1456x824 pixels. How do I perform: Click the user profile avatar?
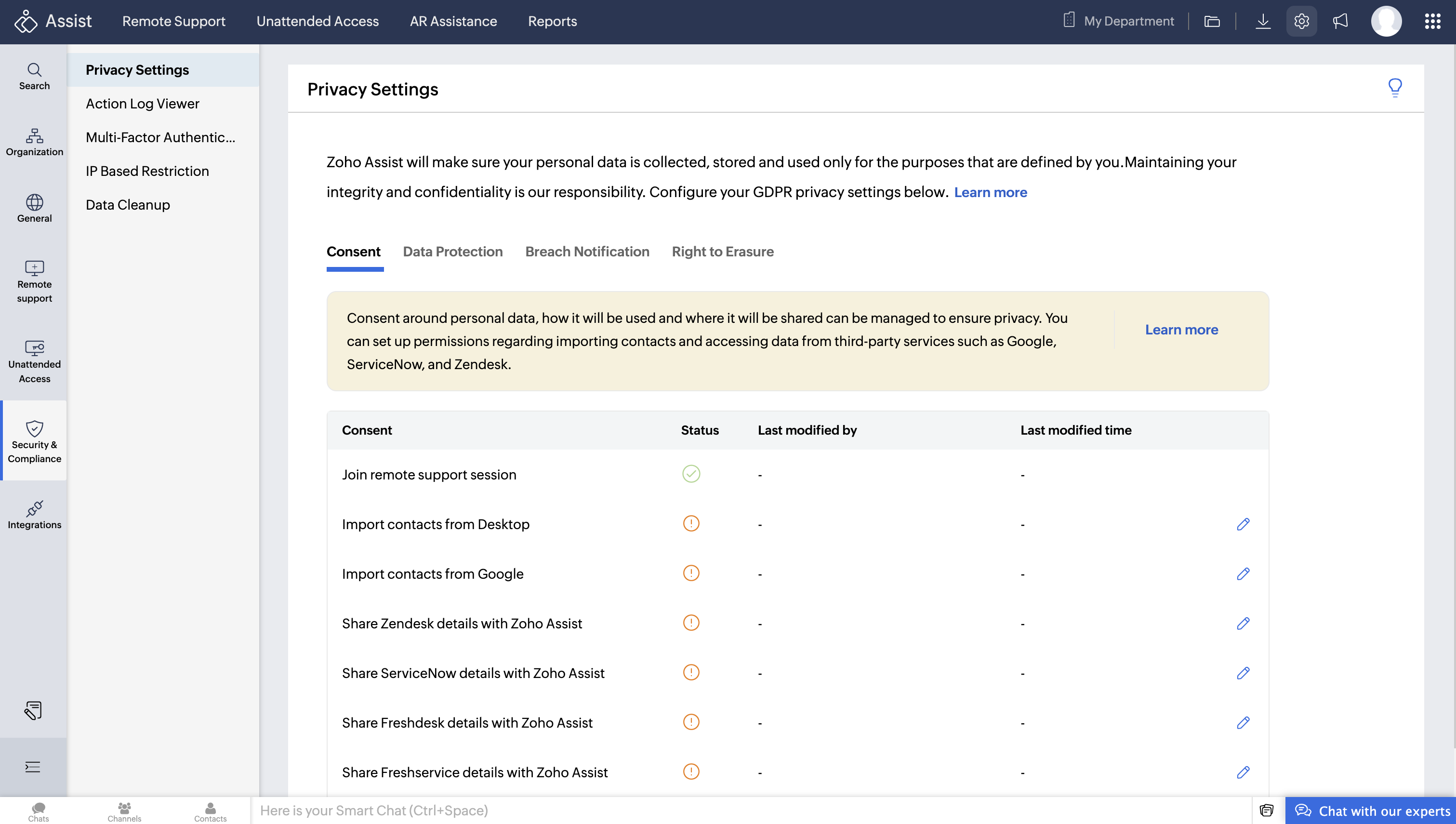(1386, 22)
